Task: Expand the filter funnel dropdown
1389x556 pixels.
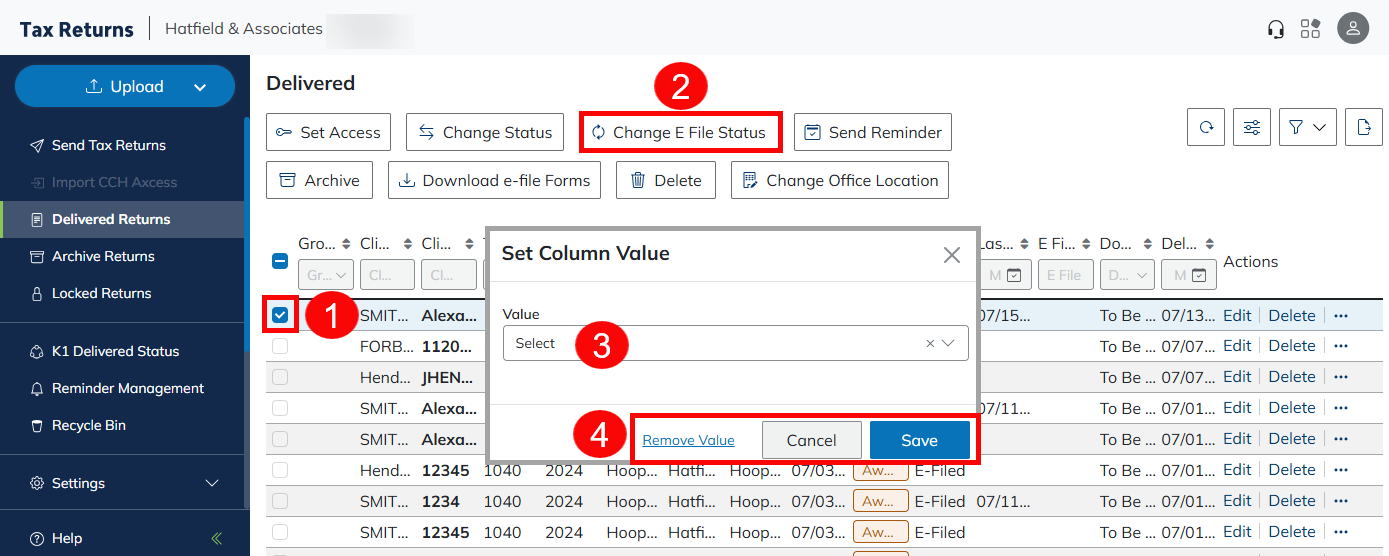Action: (x=1307, y=128)
